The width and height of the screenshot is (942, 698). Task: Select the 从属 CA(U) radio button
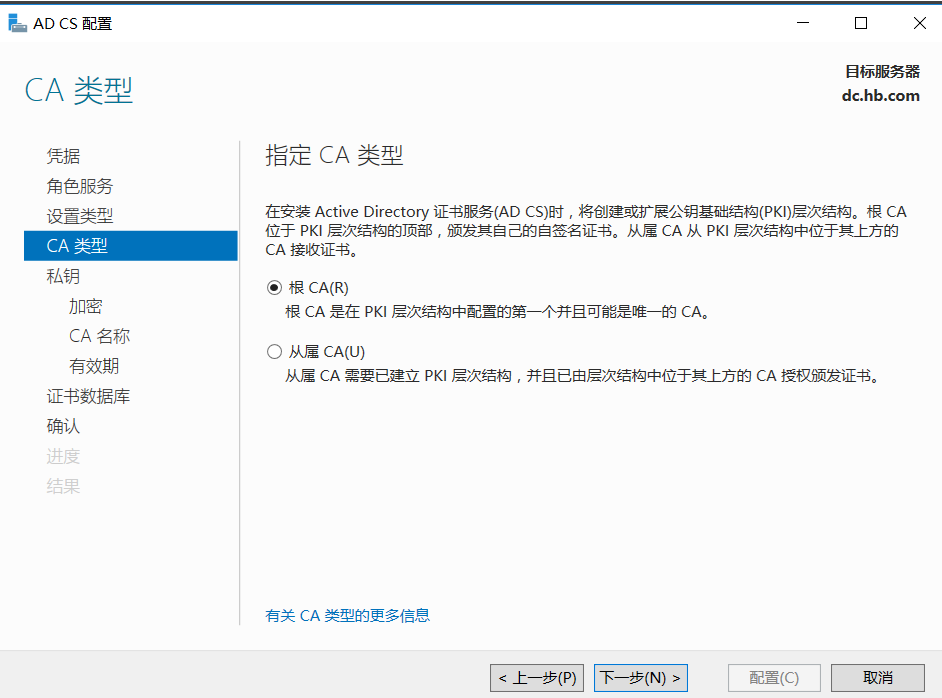(275, 351)
